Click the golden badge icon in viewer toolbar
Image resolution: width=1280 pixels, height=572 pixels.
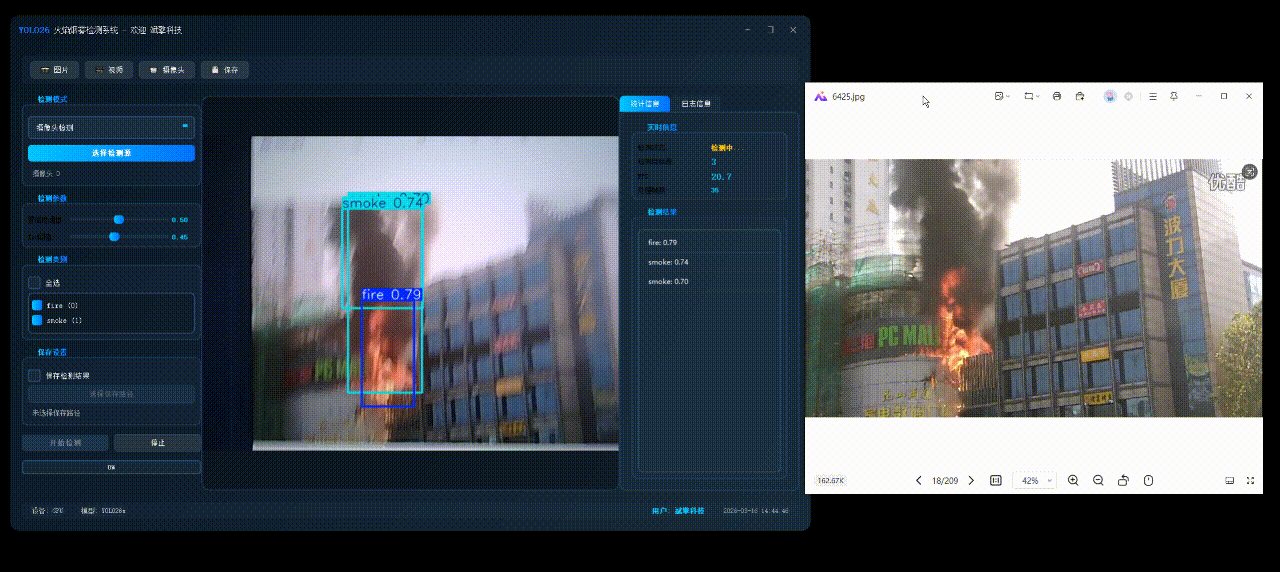pyautogui.click(x=1128, y=96)
